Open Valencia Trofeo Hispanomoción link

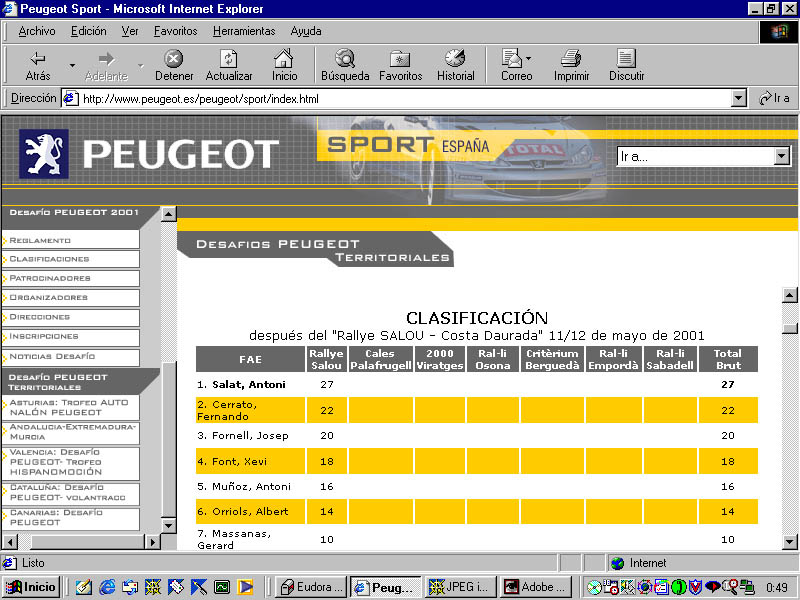tap(71, 462)
